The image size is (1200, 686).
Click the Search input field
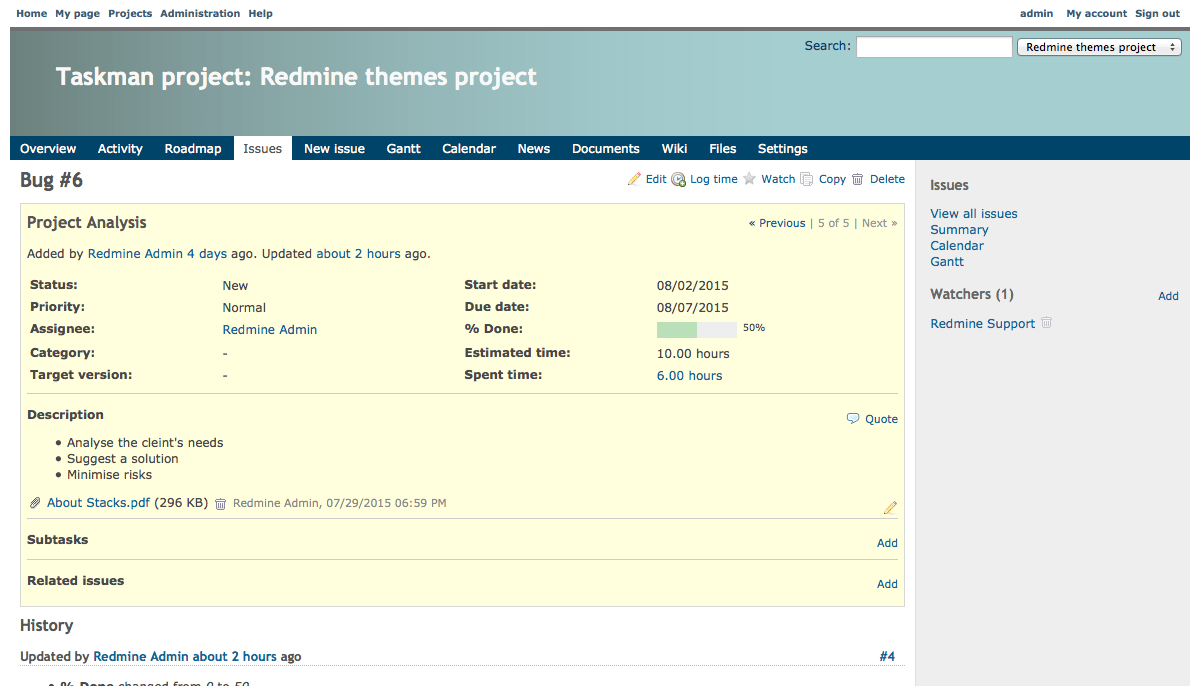pyautogui.click(x=934, y=47)
